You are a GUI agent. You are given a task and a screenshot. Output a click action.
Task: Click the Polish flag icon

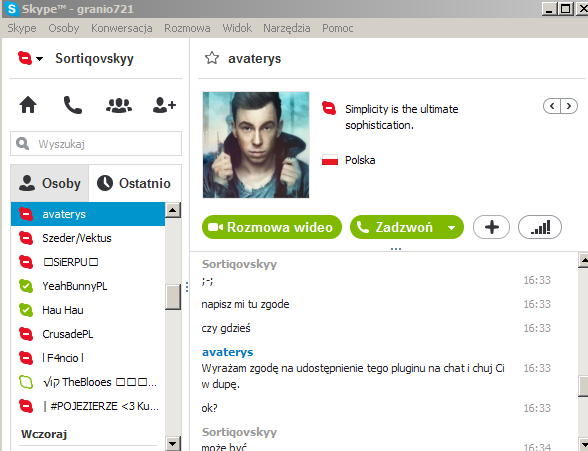tap(330, 160)
